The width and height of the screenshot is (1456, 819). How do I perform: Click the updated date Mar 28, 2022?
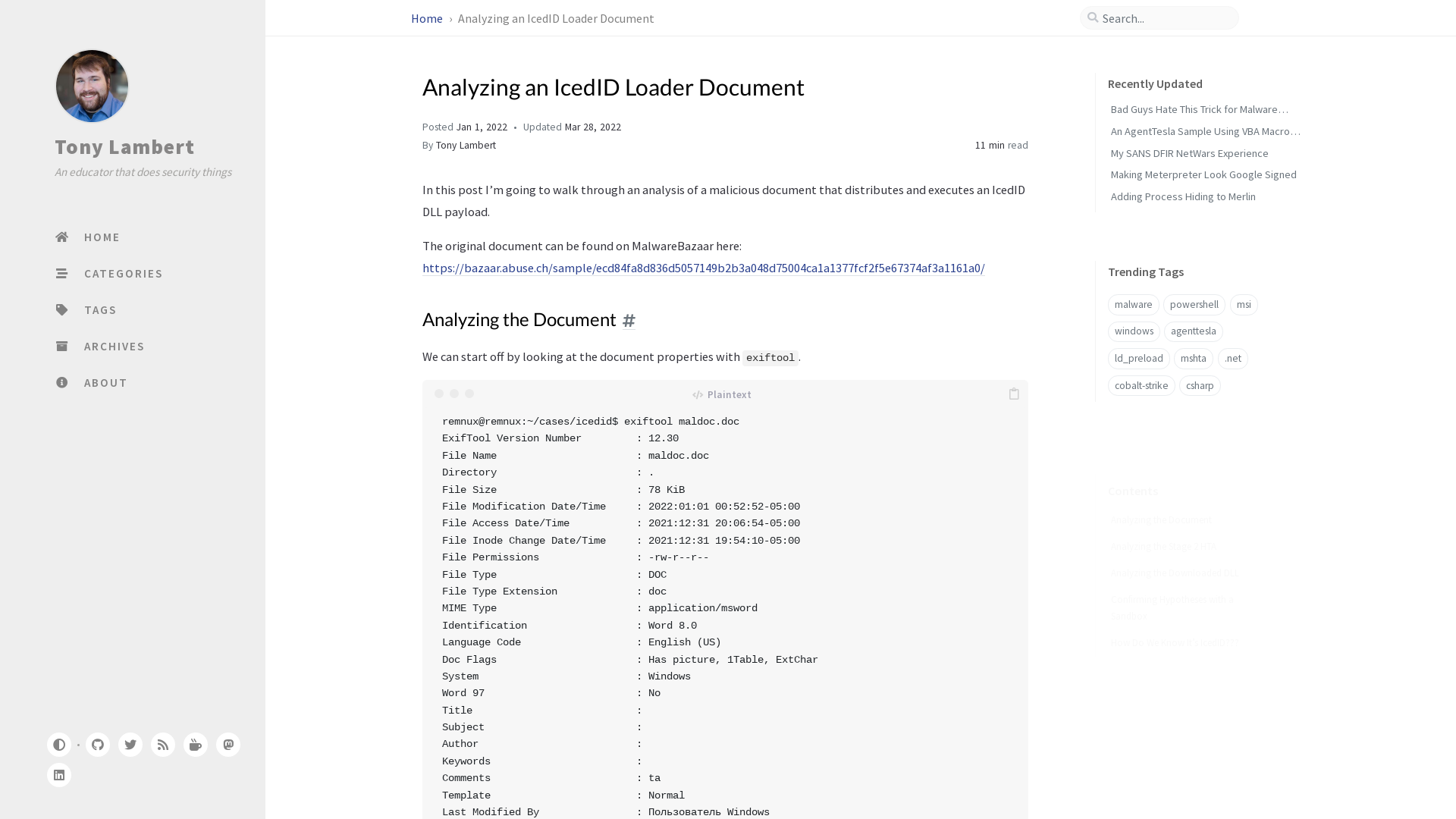click(593, 127)
